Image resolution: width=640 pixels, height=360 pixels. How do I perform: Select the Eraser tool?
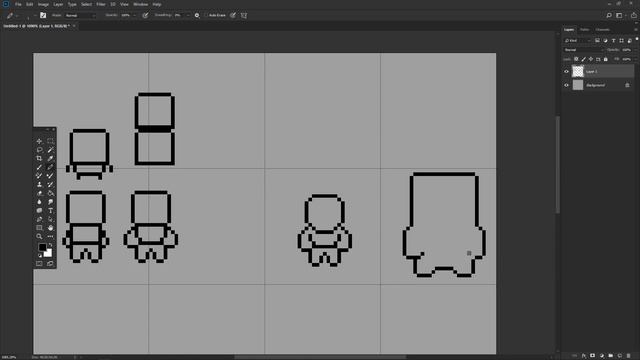39,193
